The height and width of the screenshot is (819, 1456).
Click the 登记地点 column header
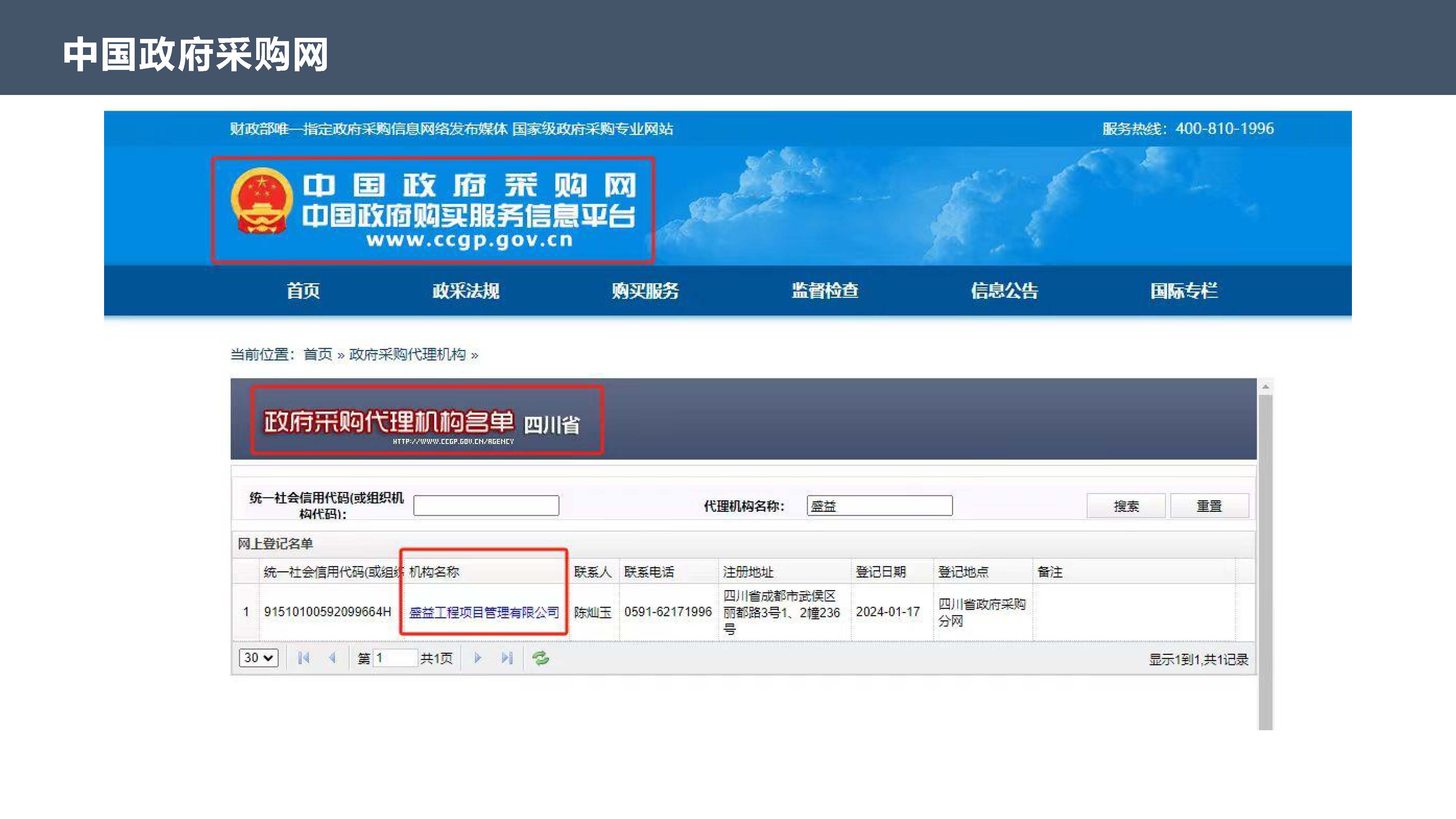tap(983, 572)
